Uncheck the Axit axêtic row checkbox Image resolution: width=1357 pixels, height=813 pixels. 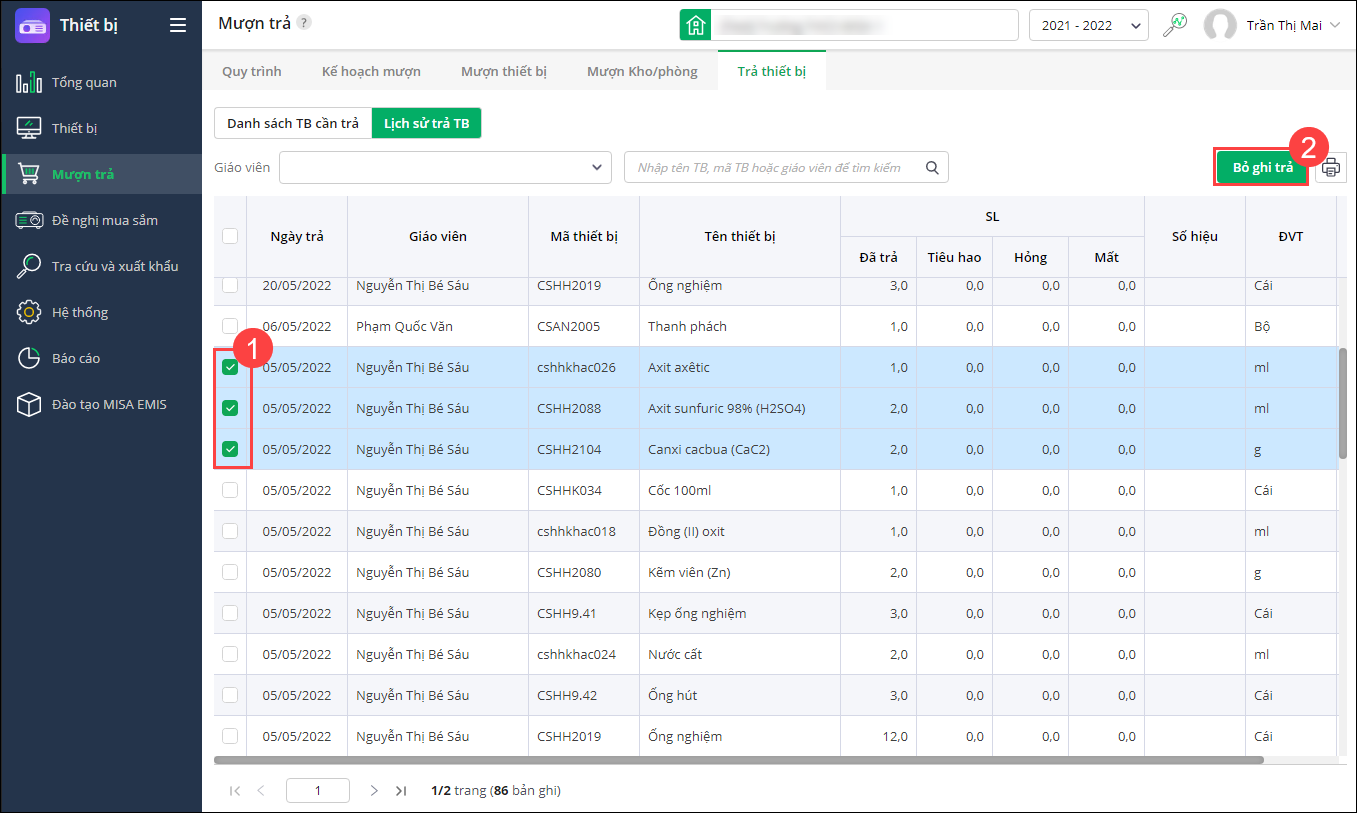(230, 367)
